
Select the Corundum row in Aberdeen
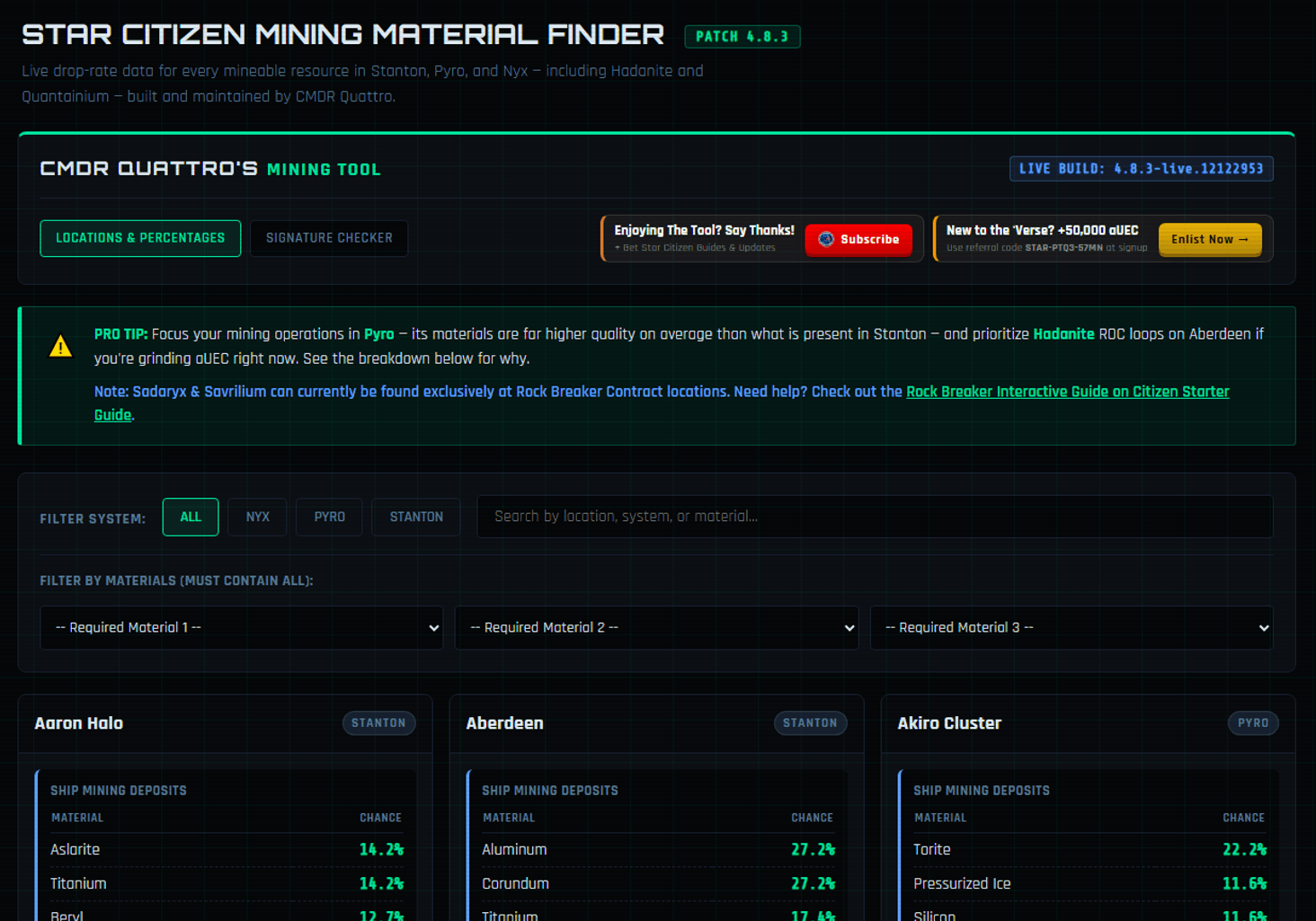point(658,884)
